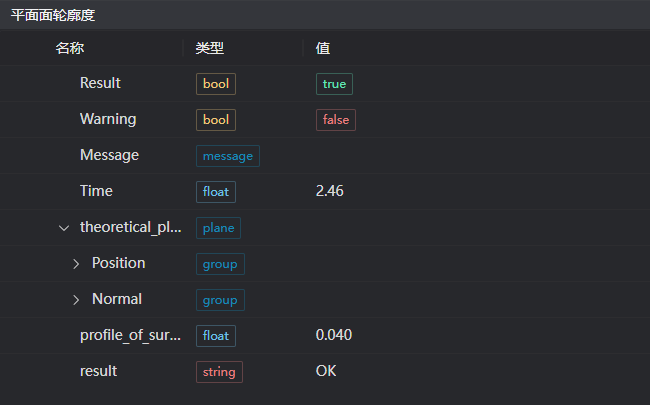Click the message type tag
Viewport: 650px width, 405px height.
228,156
